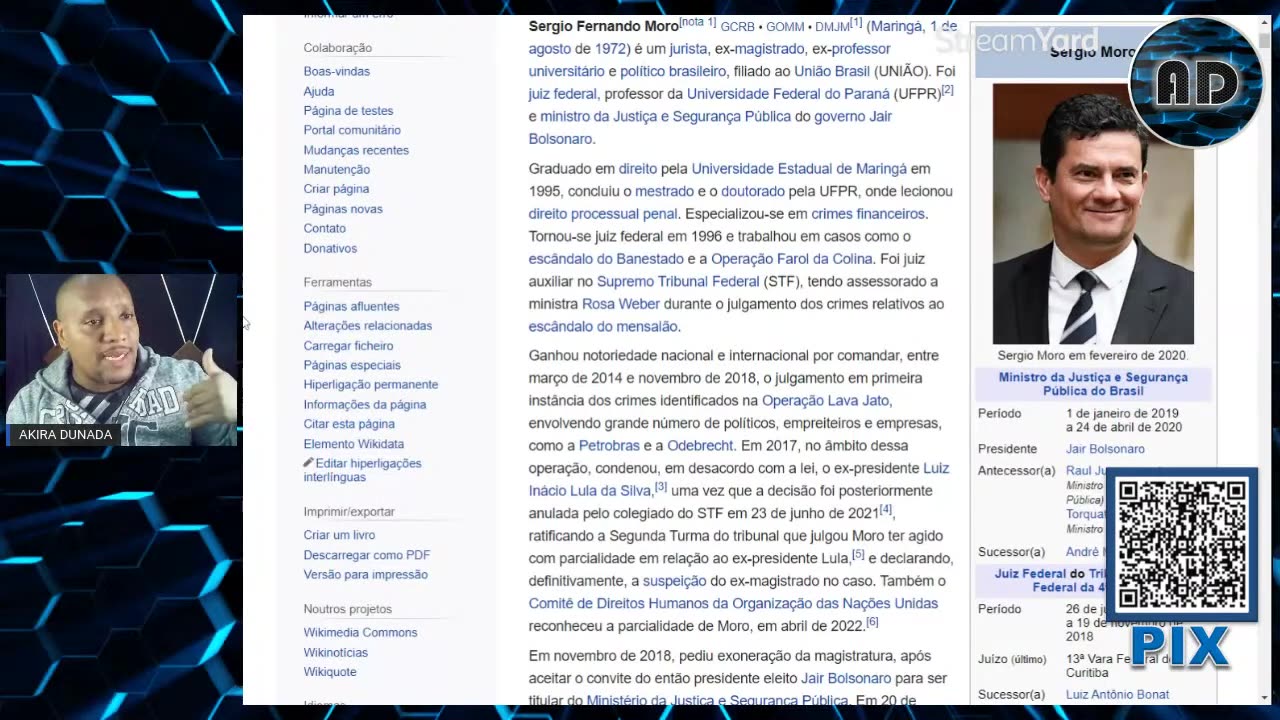Click Citar esta página
Image resolution: width=1280 pixels, height=720 pixels.
349,424
